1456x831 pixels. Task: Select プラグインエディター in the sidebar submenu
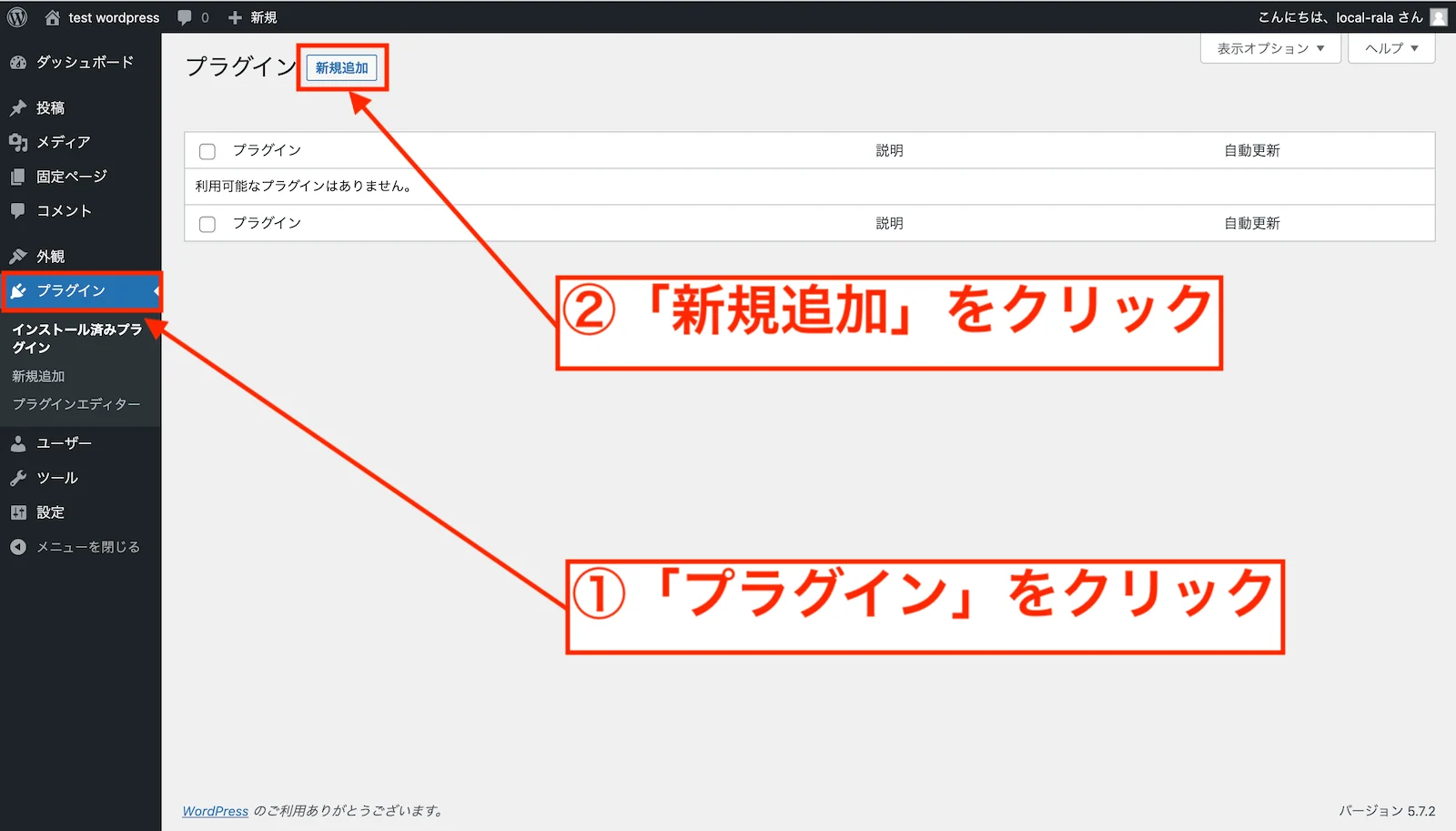77,403
